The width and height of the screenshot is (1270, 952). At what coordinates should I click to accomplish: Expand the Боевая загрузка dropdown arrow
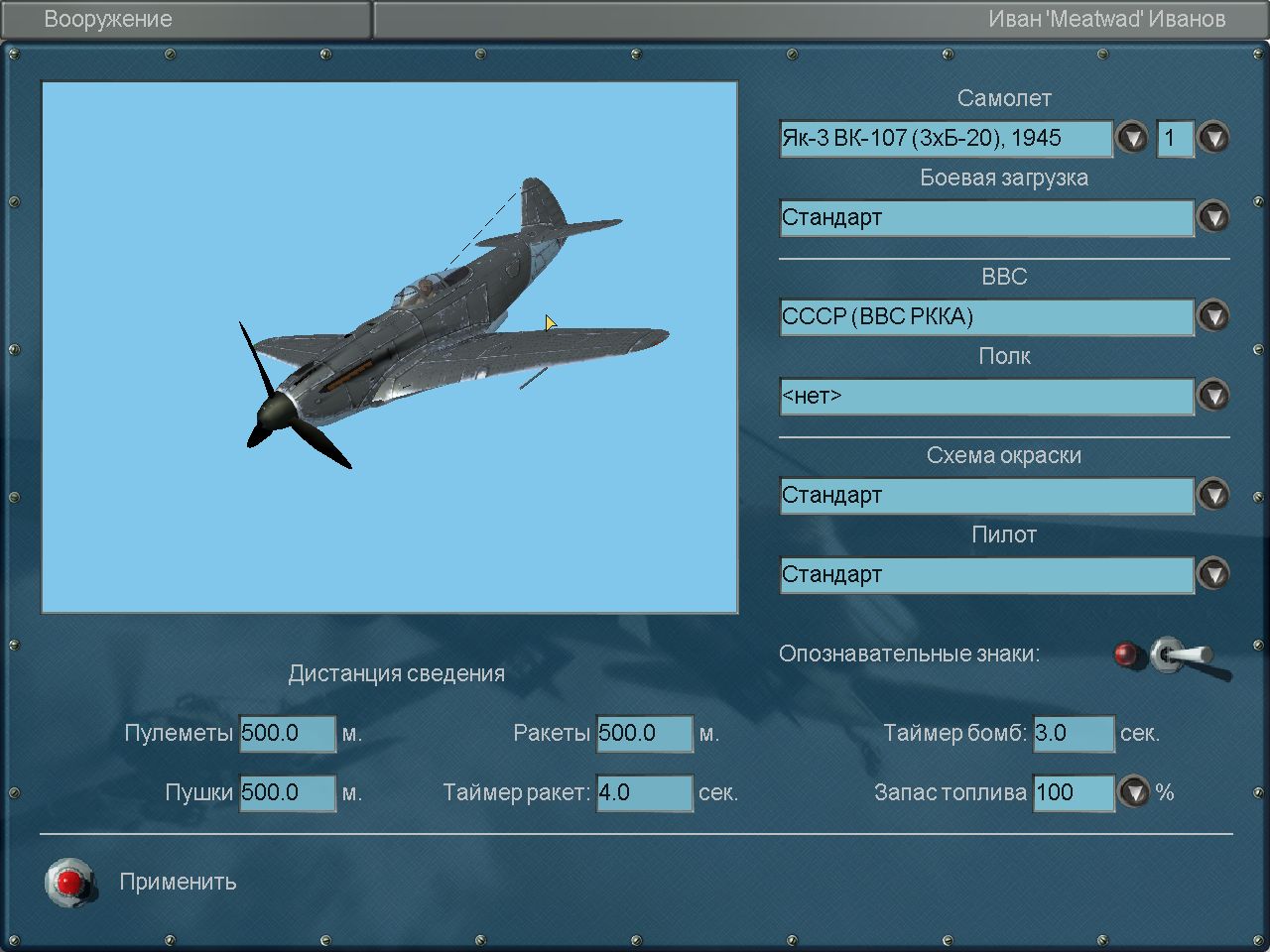coord(1213,217)
